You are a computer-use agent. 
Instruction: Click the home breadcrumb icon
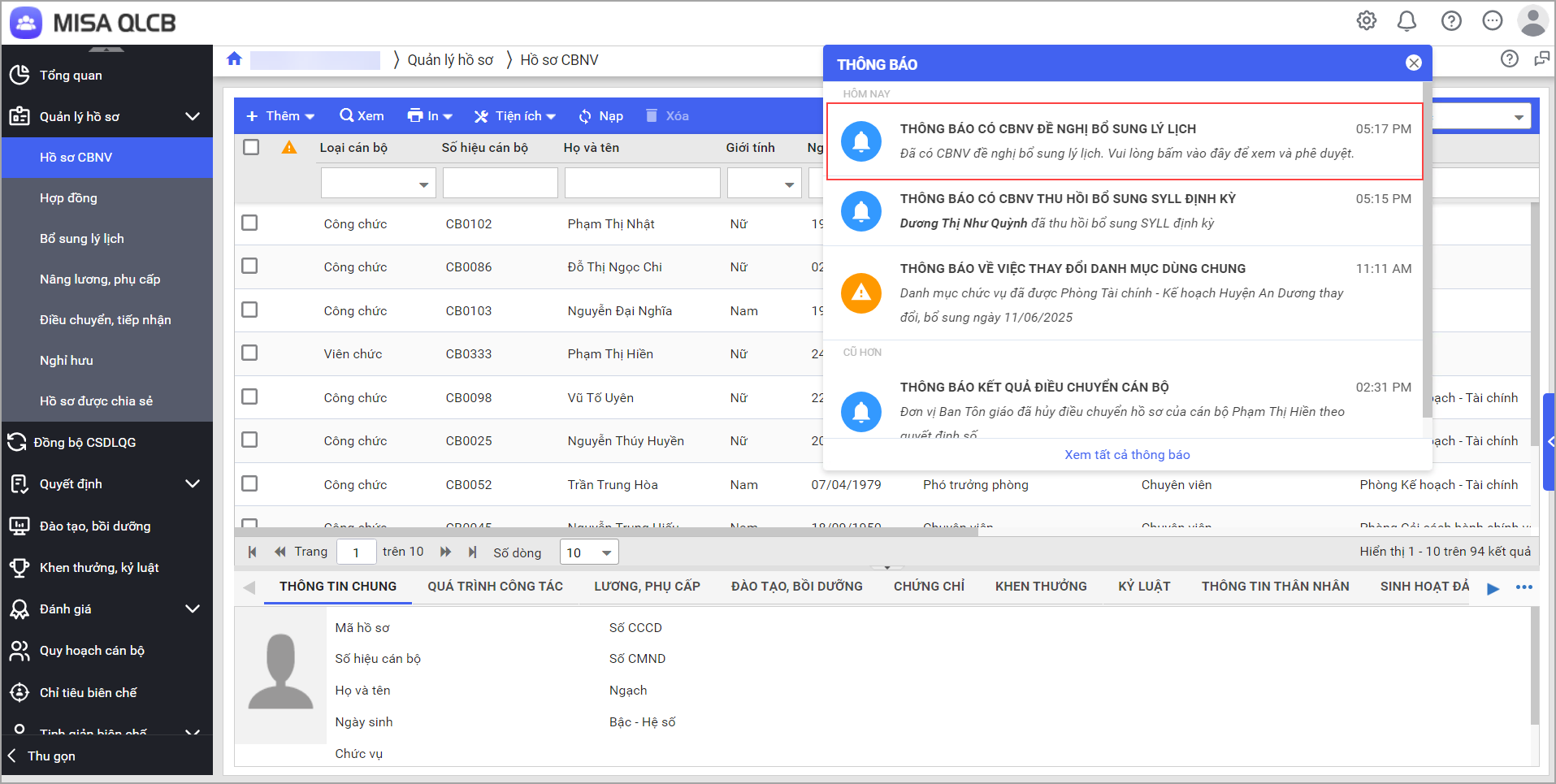pos(235,59)
